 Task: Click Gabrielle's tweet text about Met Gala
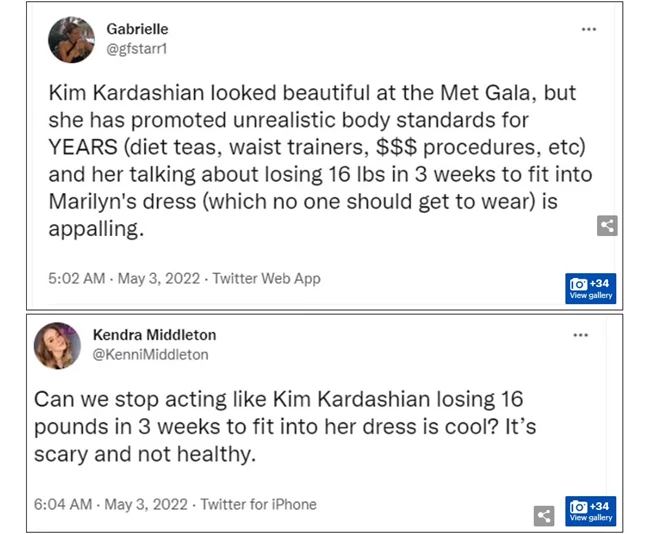pyautogui.click(x=320, y=162)
